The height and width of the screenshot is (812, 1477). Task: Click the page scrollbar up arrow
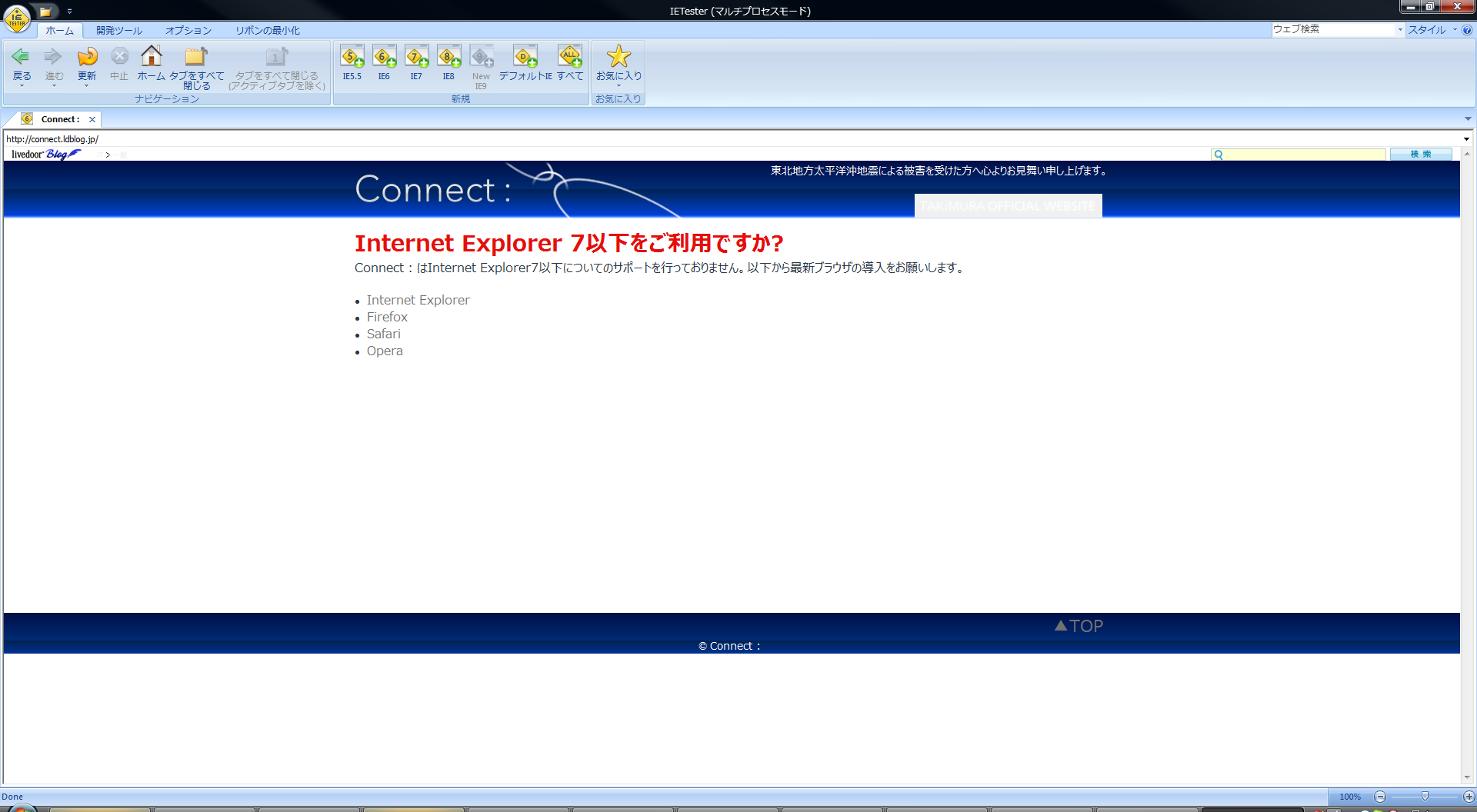1468,154
